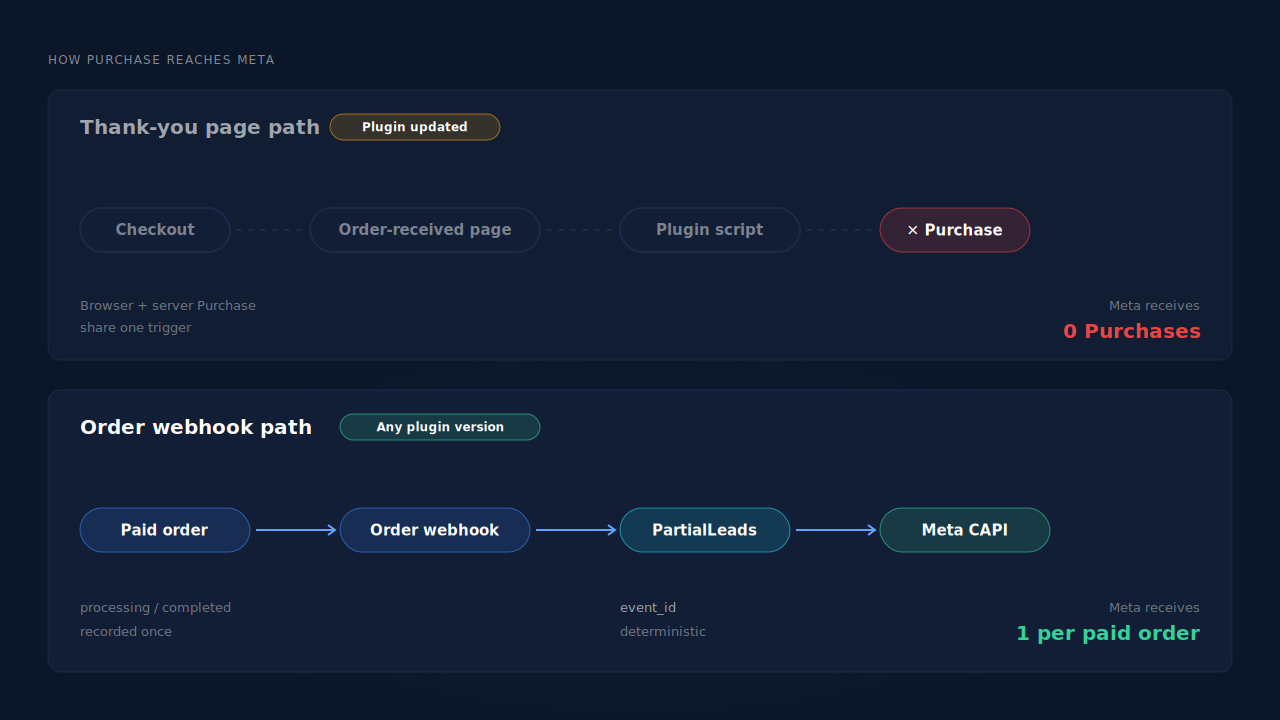This screenshot has width=1280, height=720.
Task: Click the Order webhook path heading
Action: 196,427
